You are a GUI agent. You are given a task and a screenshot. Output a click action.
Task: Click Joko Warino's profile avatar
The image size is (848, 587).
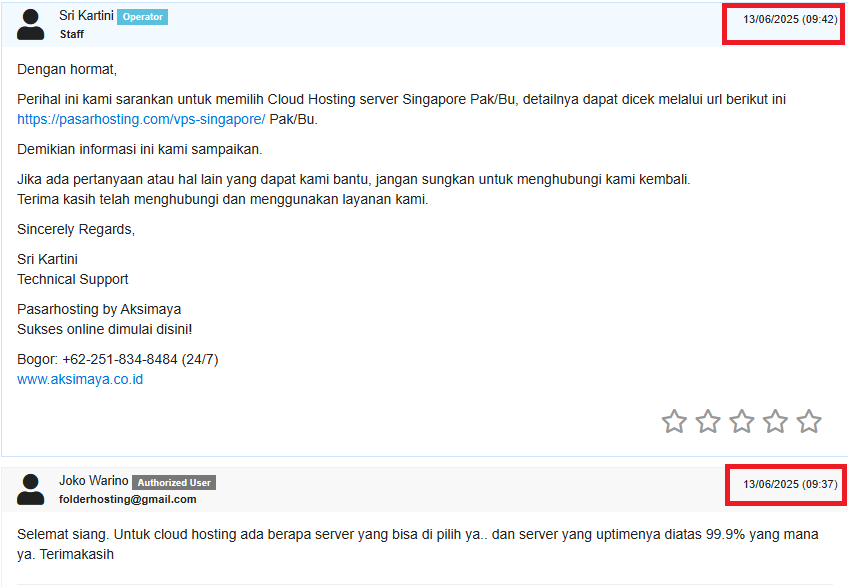coord(30,487)
